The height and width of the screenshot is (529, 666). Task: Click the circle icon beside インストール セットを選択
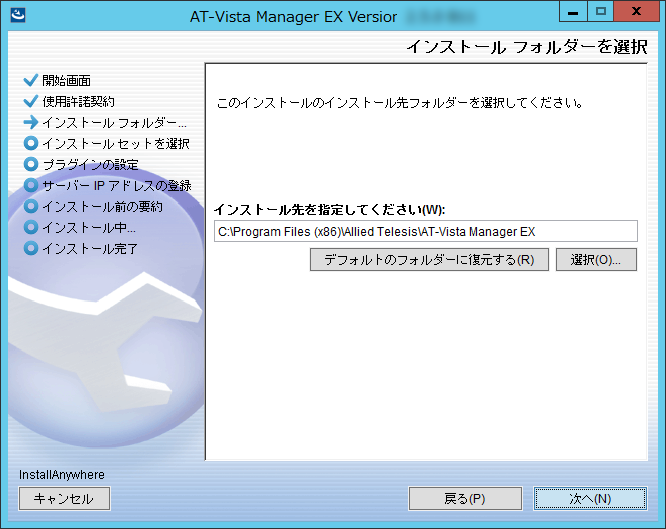(30, 144)
